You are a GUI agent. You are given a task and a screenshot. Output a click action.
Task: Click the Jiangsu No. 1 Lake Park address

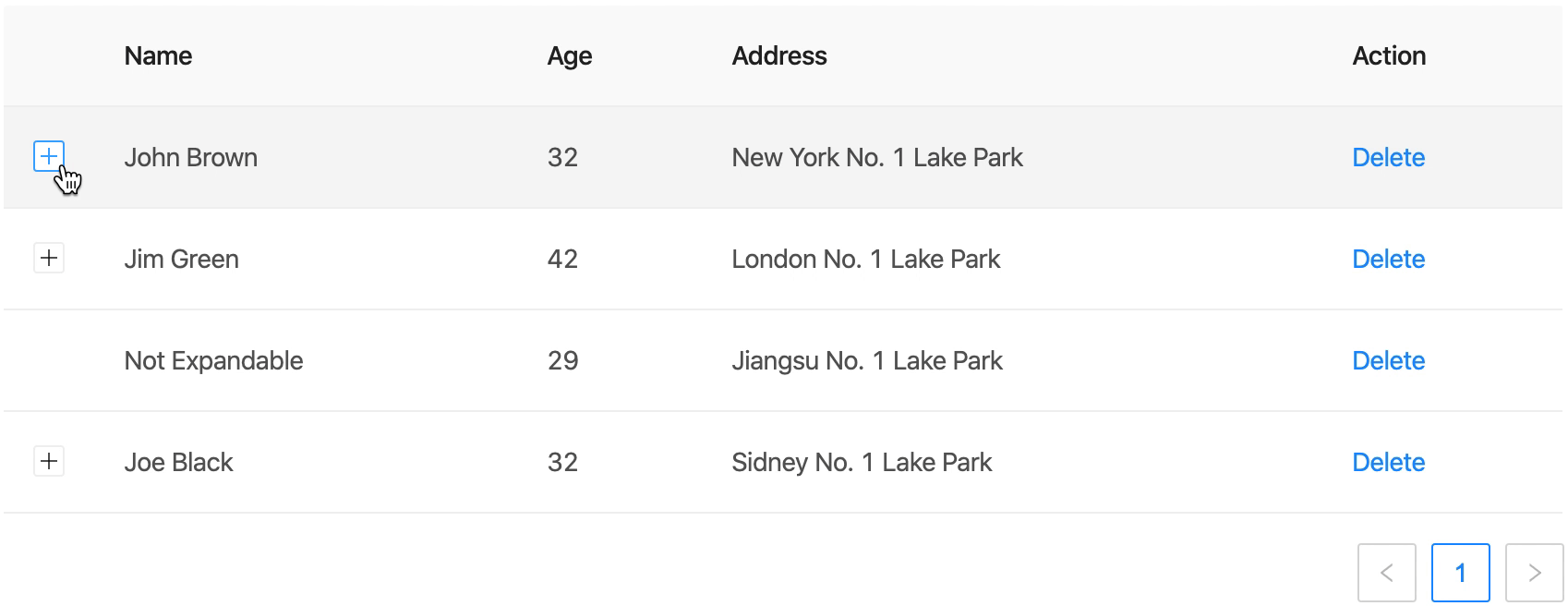point(866,360)
